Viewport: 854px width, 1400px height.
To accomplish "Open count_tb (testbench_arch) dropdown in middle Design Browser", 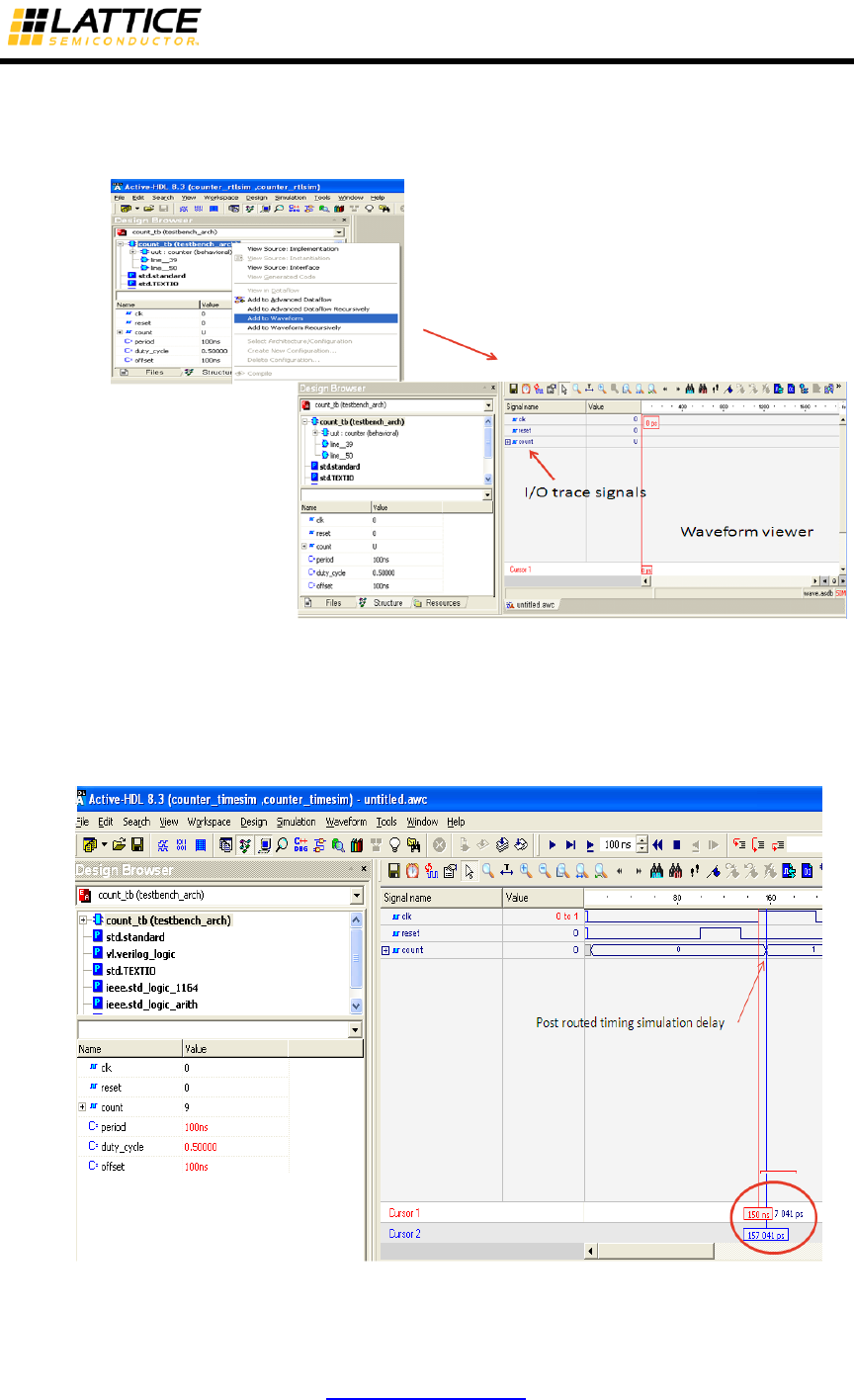I will tap(488, 405).
